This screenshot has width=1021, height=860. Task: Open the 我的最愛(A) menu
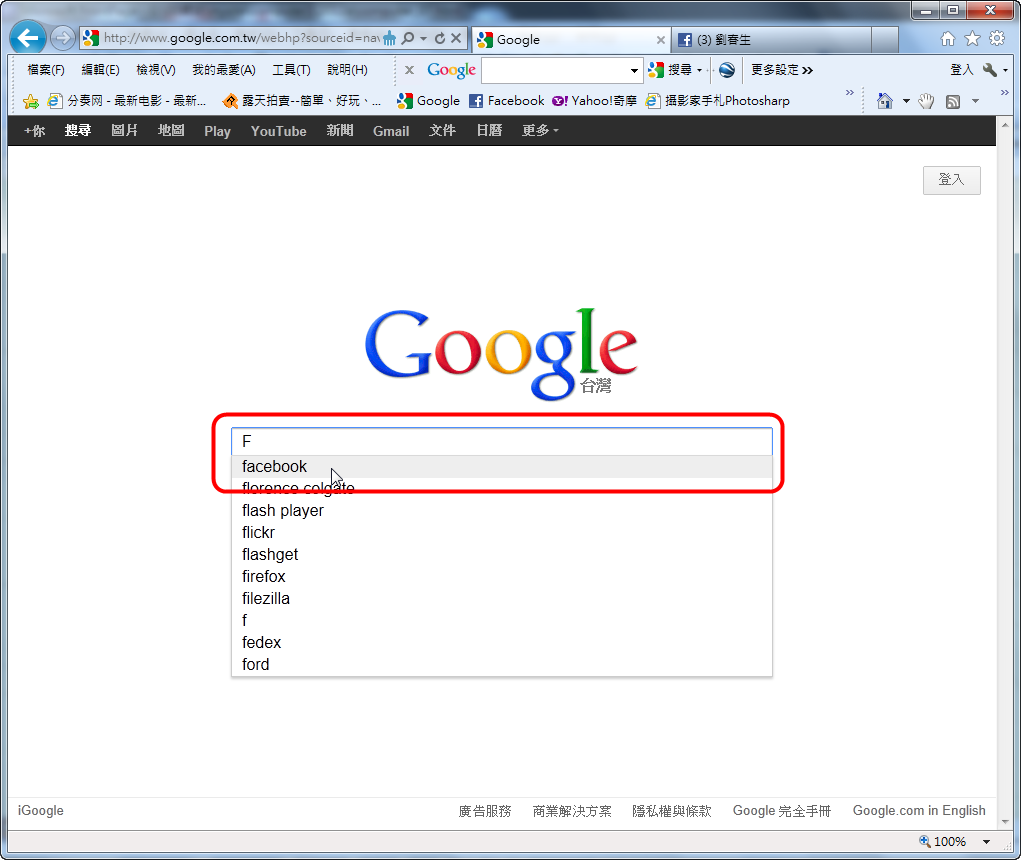tap(223, 70)
